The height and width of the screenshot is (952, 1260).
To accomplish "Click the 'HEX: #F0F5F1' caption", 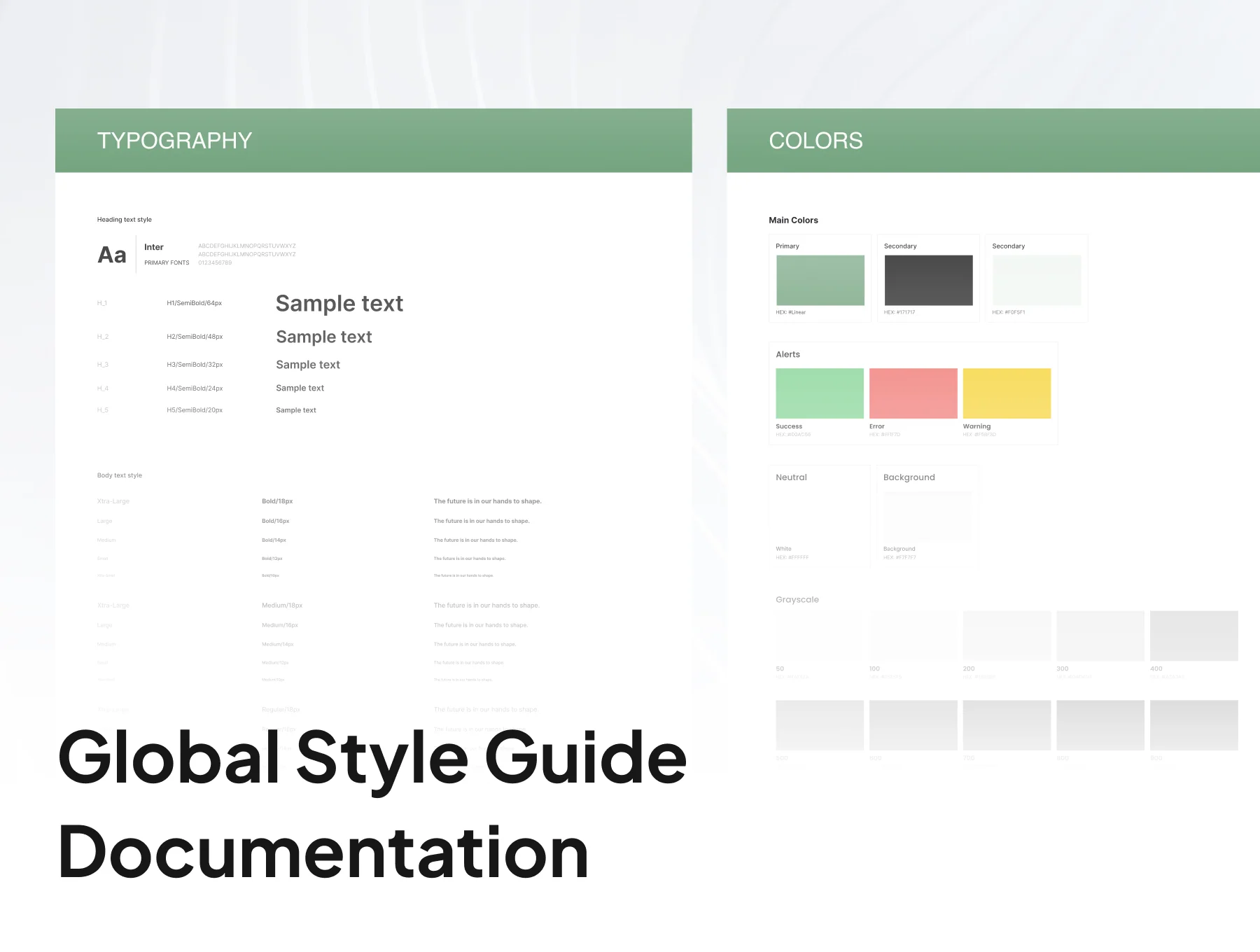I will 1009,312.
